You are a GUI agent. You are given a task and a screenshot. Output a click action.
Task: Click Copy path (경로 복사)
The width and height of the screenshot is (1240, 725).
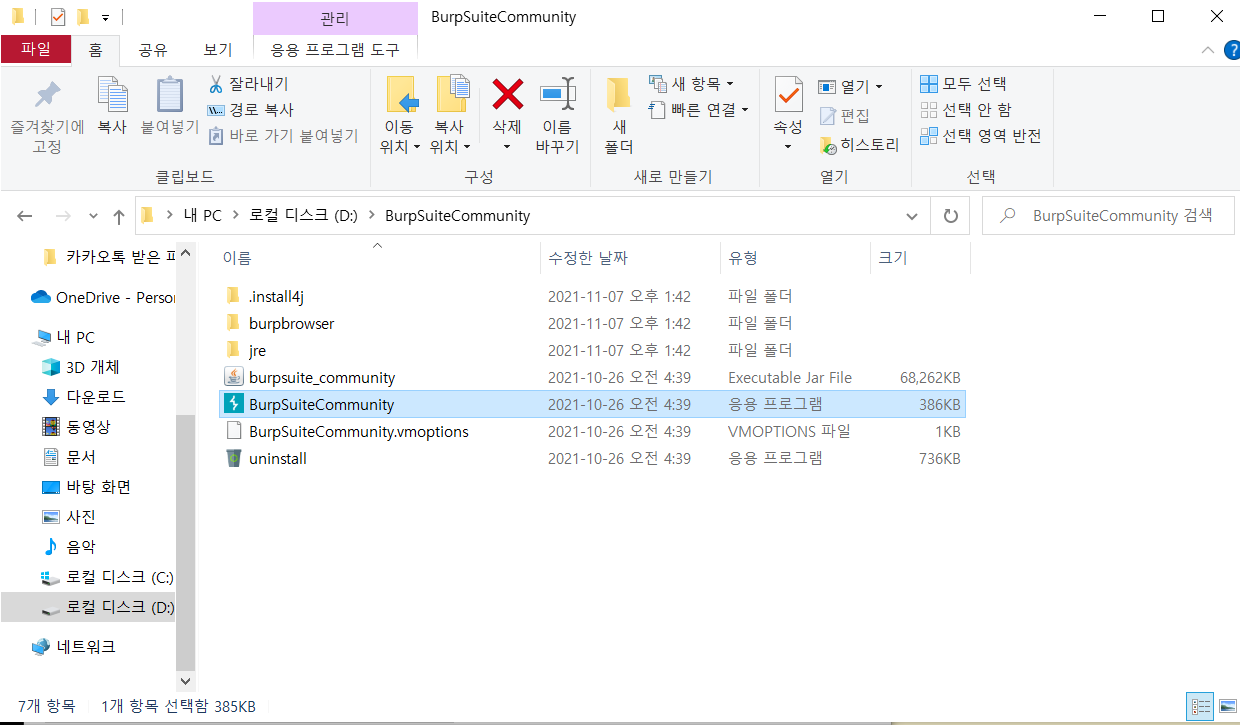pos(250,110)
